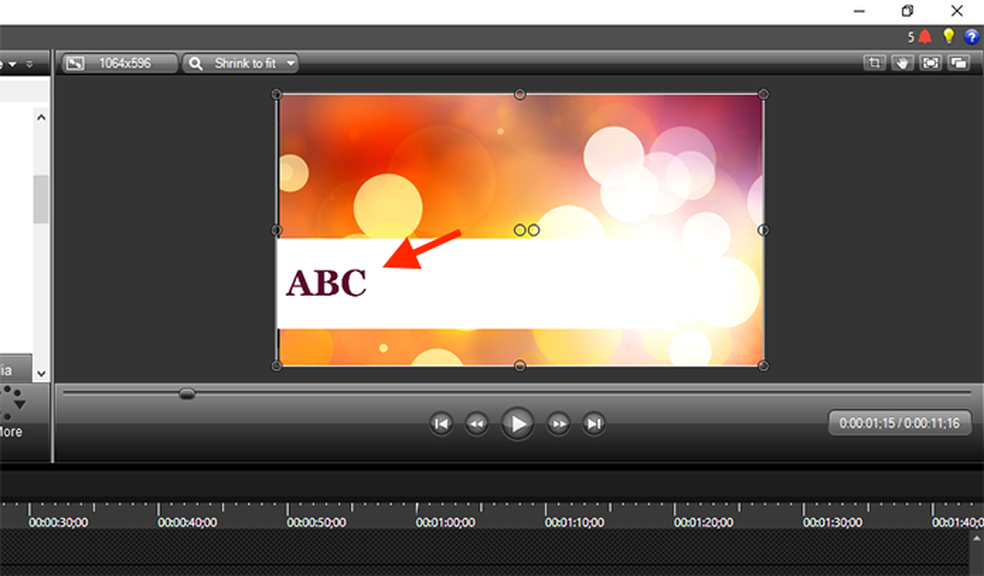984x576 pixels.
Task: Jump to next clip
Action: click(x=594, y=424)
